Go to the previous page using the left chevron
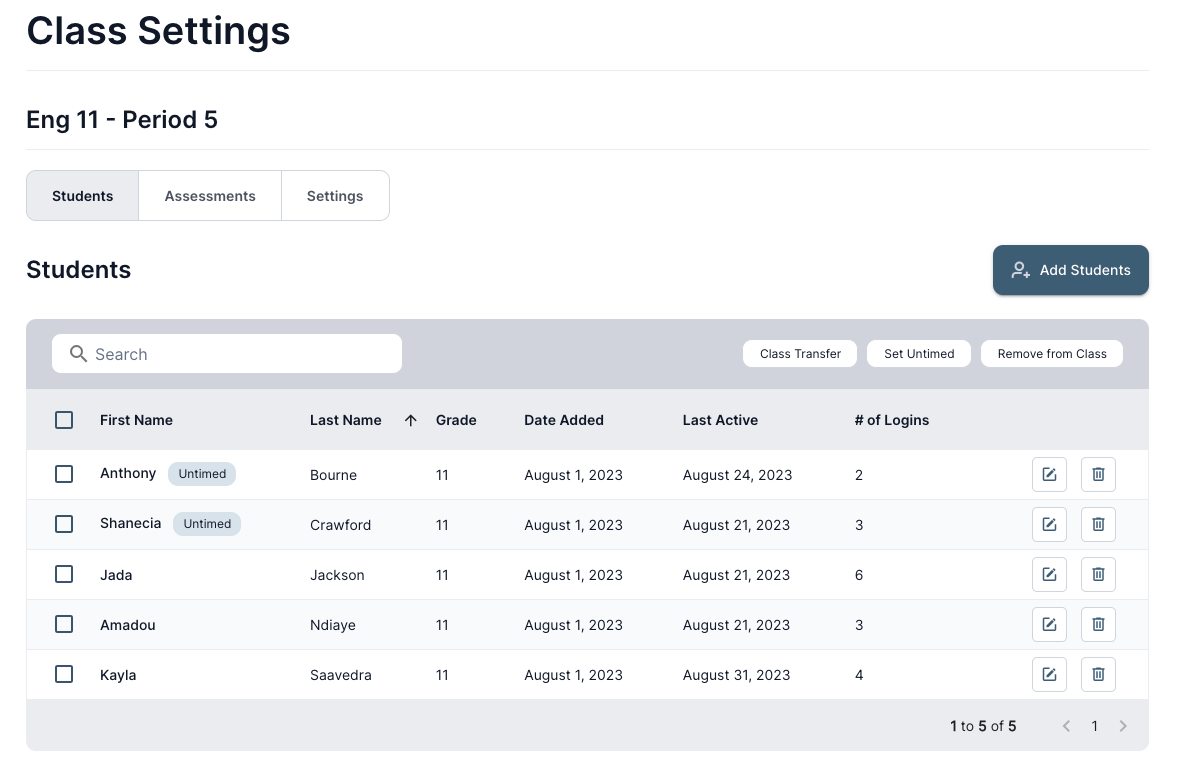 [1066, 727]
